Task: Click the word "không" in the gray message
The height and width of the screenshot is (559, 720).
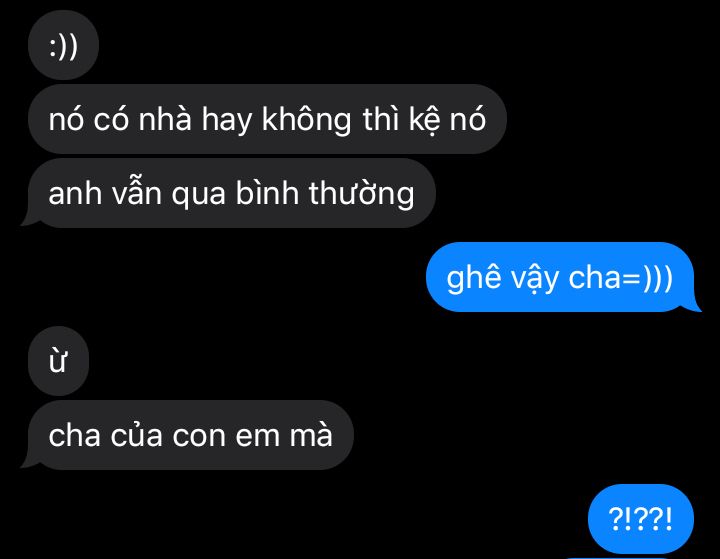Action: (307, 120)
